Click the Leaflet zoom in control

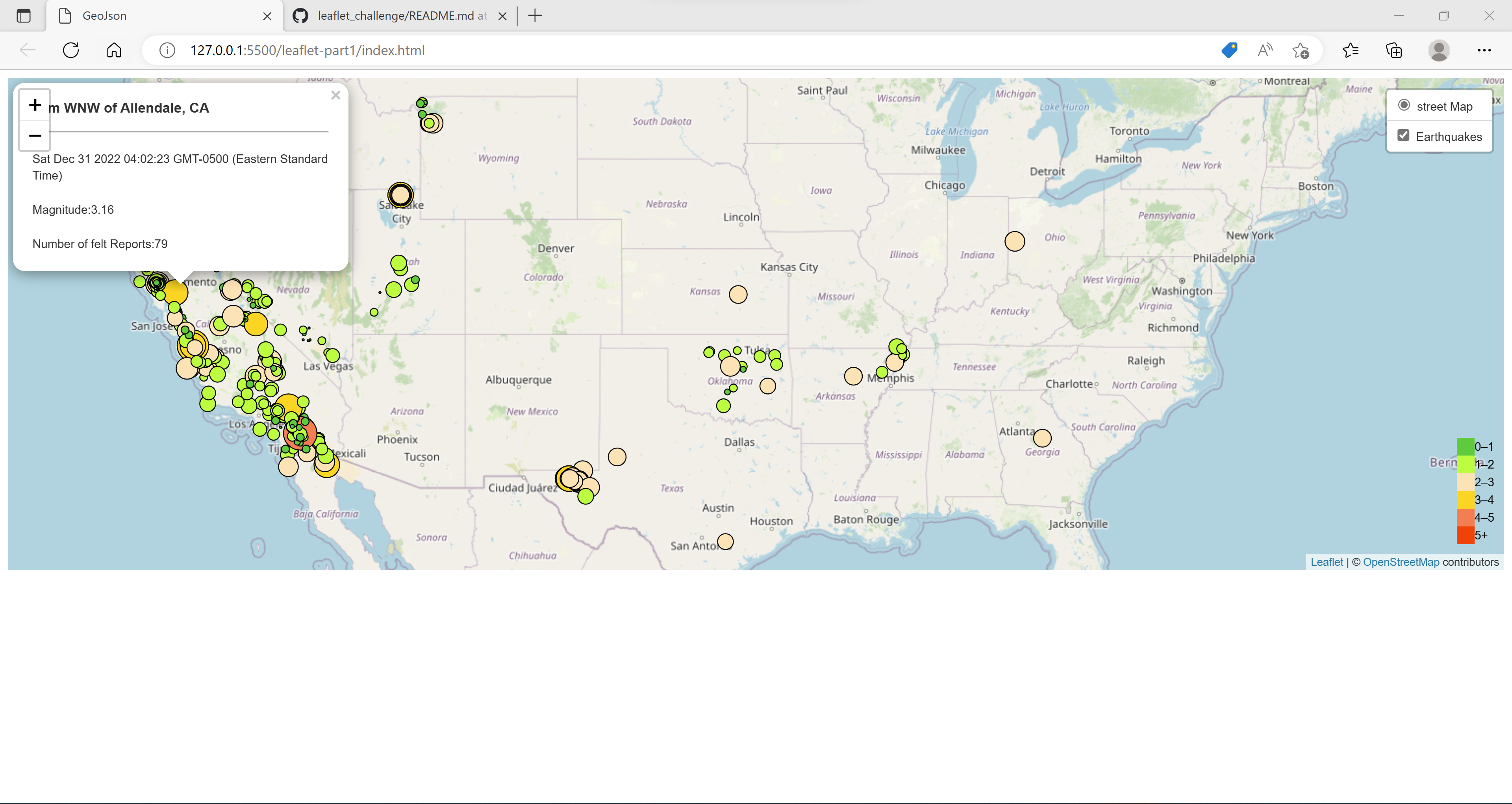[35, 105]
